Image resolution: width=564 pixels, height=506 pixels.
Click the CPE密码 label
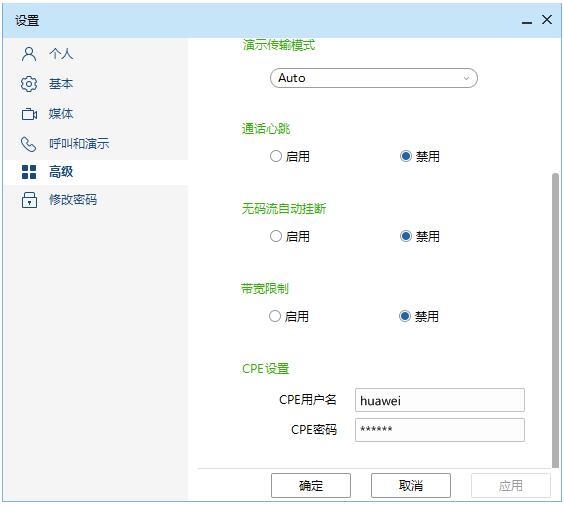click(x=314, y=429)
